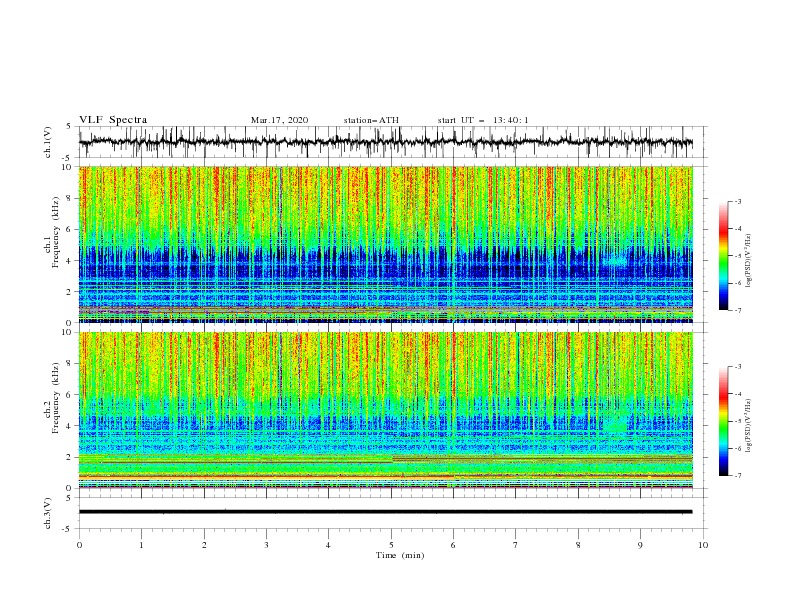The width and height of the screenshot is (792, 612).
Task: Click the '6' frequency tick on ch.1 spectrogram
Action: coord(70,229)
